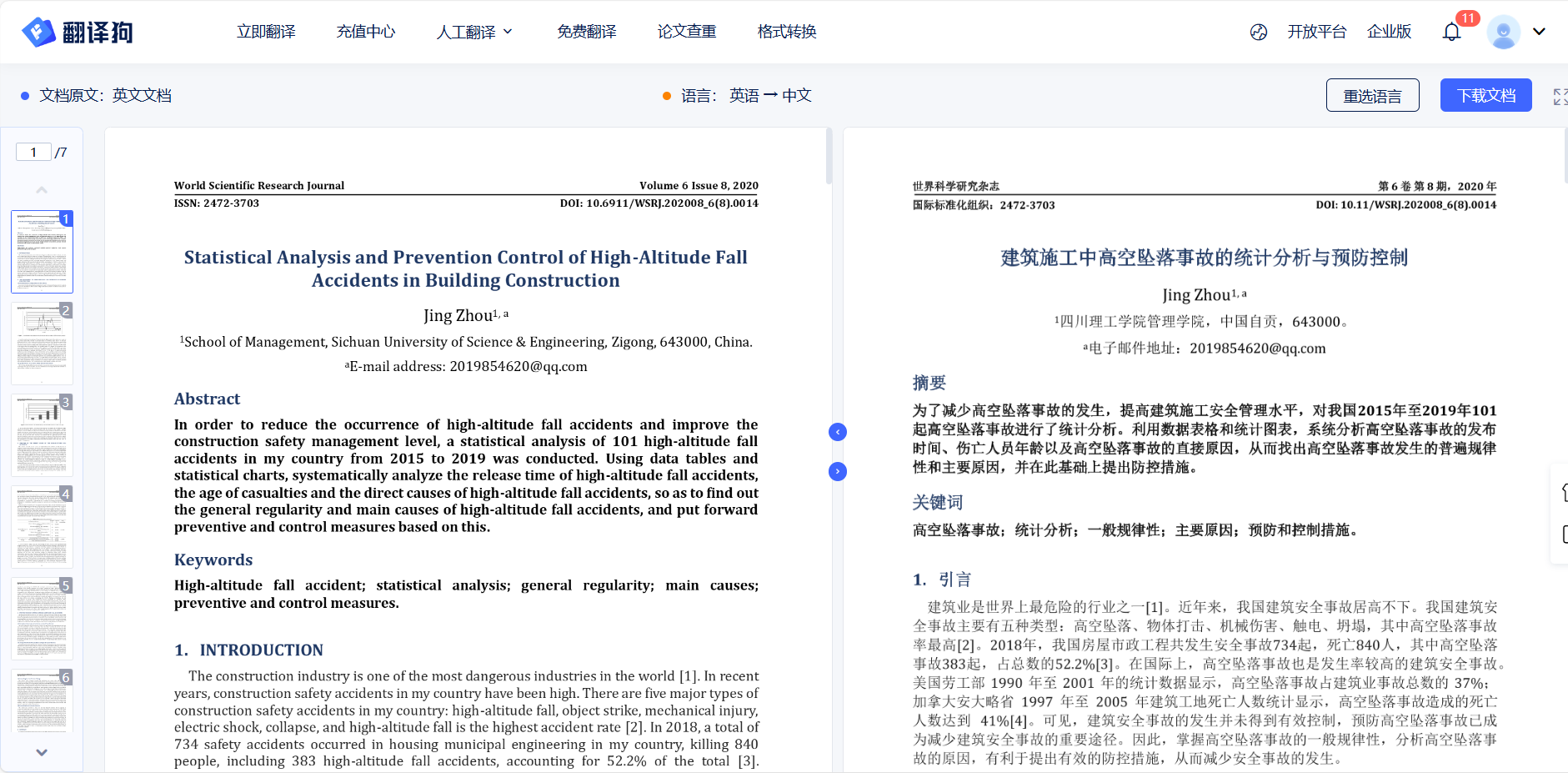This screenshot has height=773, width=1568.
Task: Show more thumbnails with the down chevron
Action: pyautogui.click(x=42, y=752)
